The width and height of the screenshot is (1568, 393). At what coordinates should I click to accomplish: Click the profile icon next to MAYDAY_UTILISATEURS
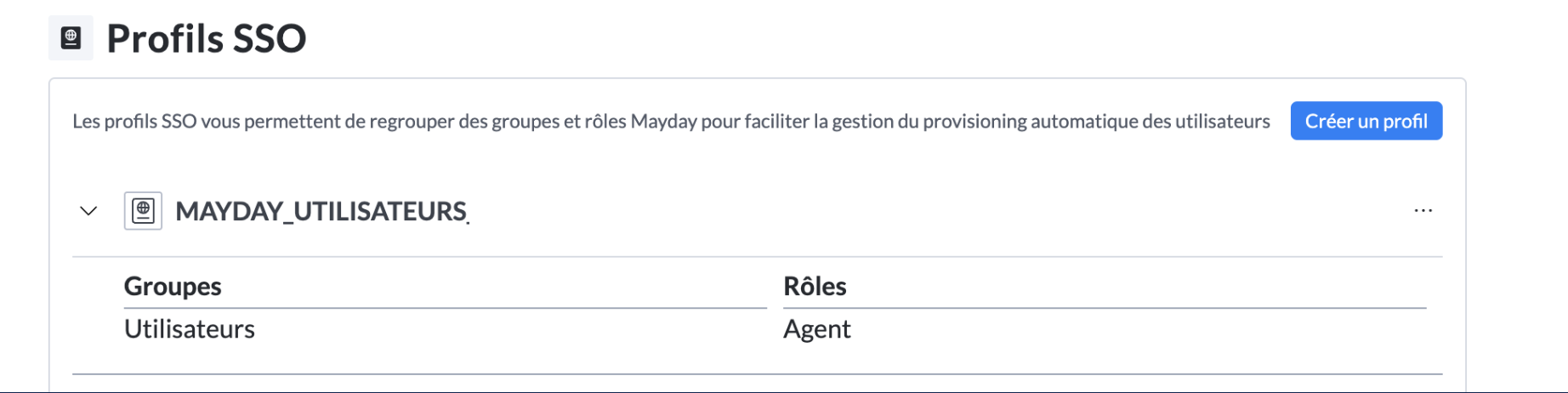(x=143, y=210)
